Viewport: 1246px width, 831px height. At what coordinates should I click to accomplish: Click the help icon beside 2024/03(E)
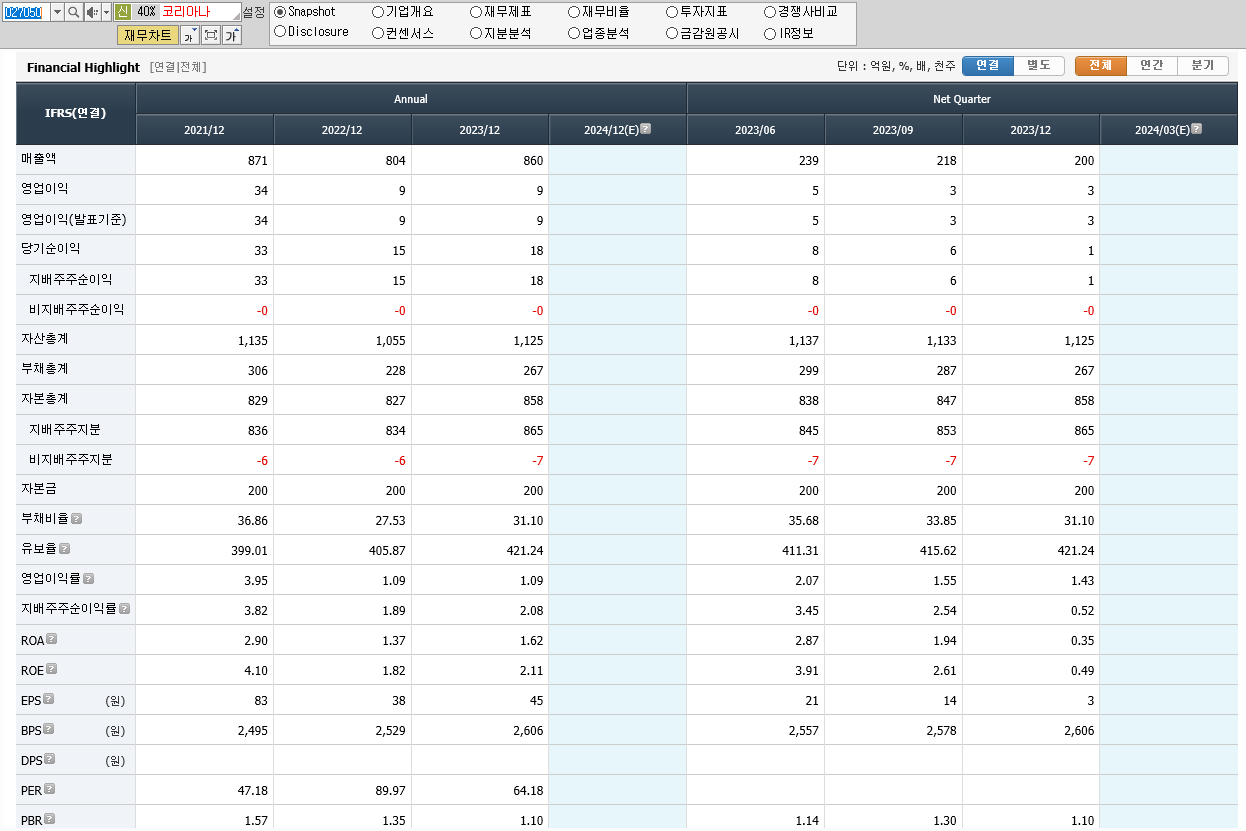click(x=1197, y=128)
